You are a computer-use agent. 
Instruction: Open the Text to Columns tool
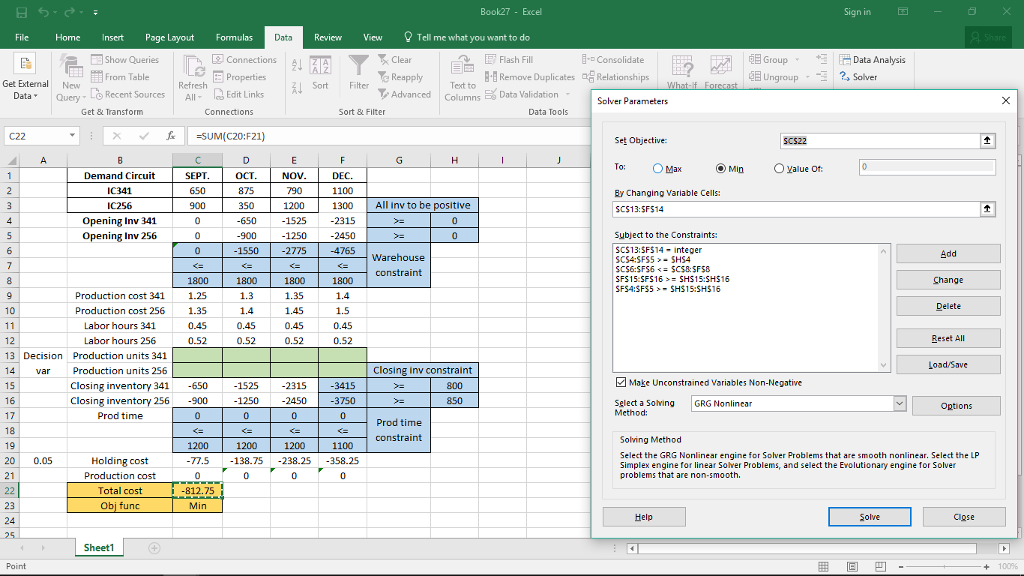(462, 68)
